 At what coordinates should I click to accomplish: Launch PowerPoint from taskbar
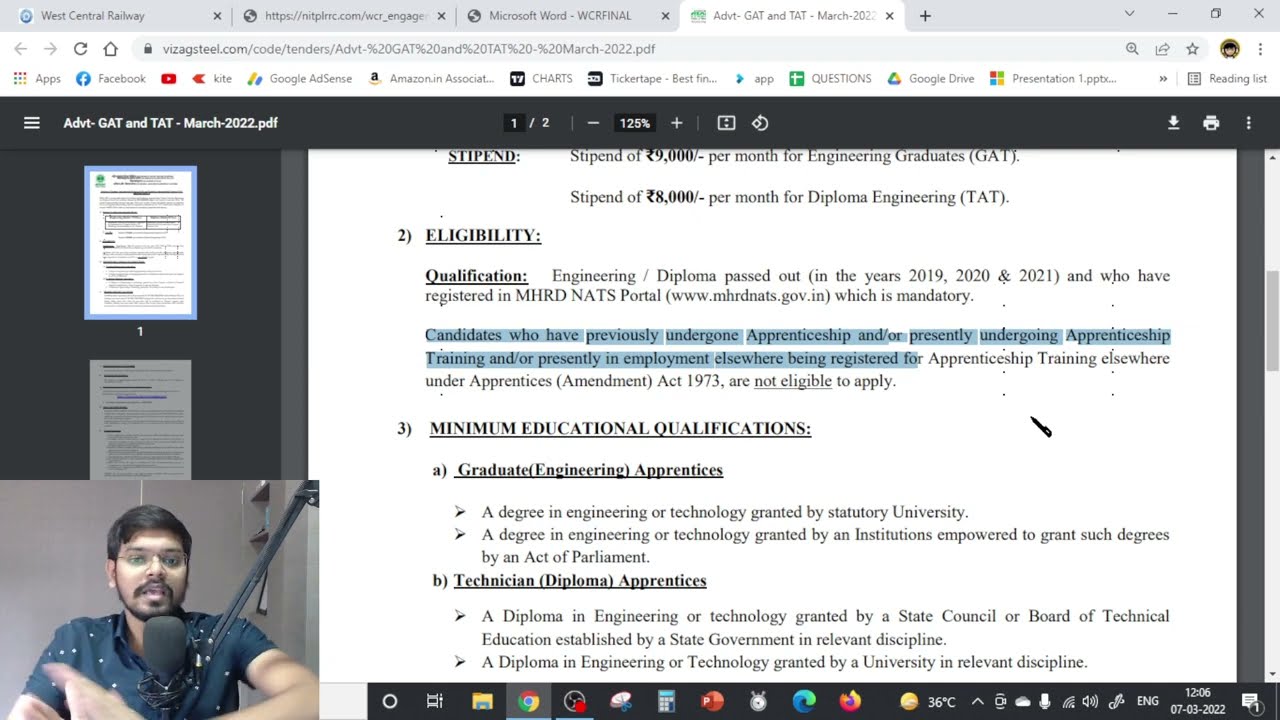point(712,701)
